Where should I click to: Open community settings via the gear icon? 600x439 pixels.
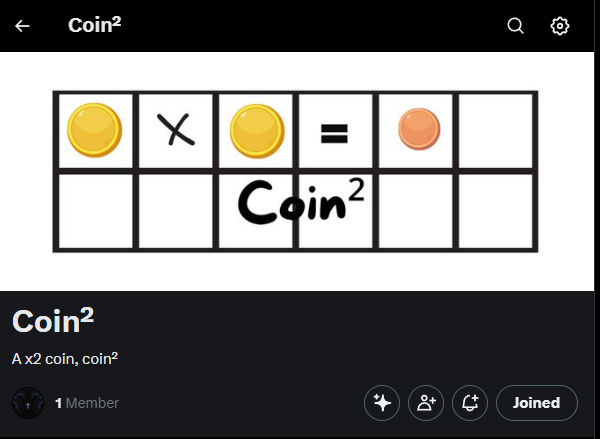click(x=560, y=26)
